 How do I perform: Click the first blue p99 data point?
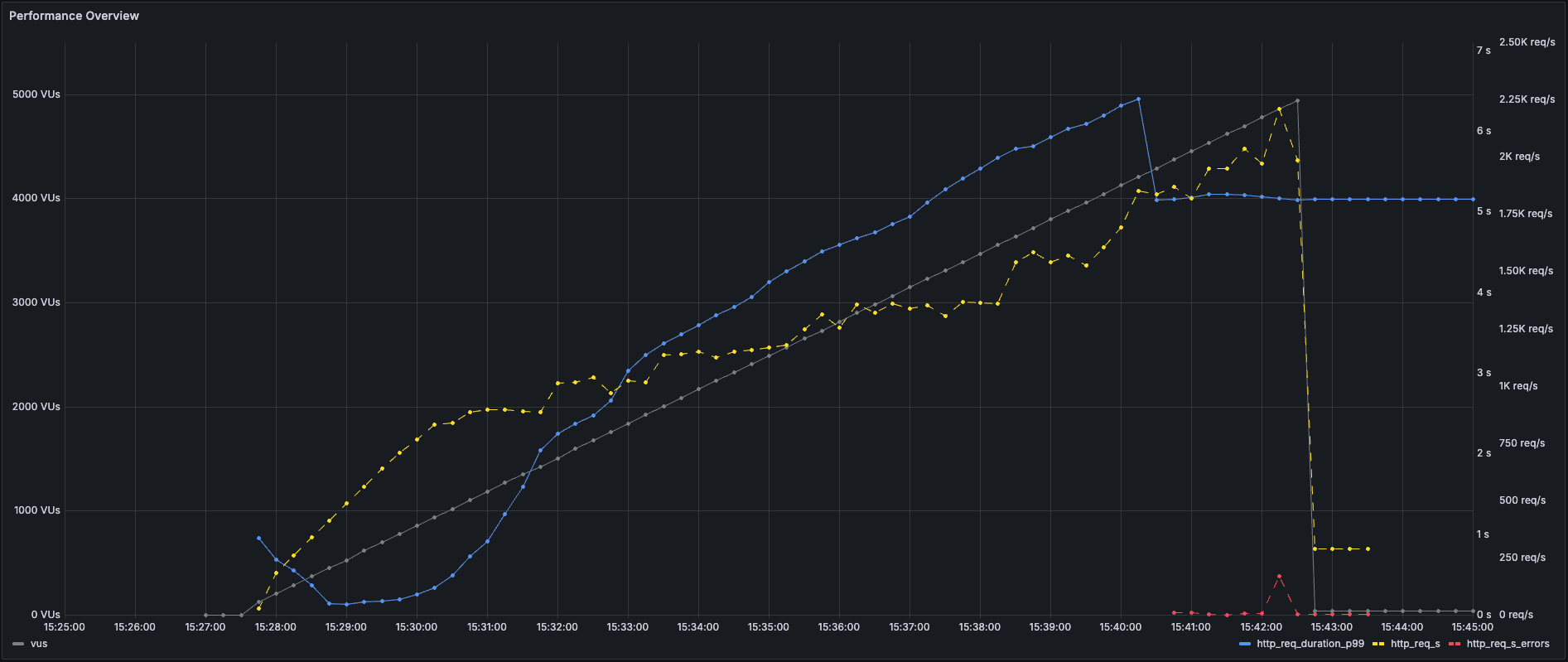tap(258, 538)
